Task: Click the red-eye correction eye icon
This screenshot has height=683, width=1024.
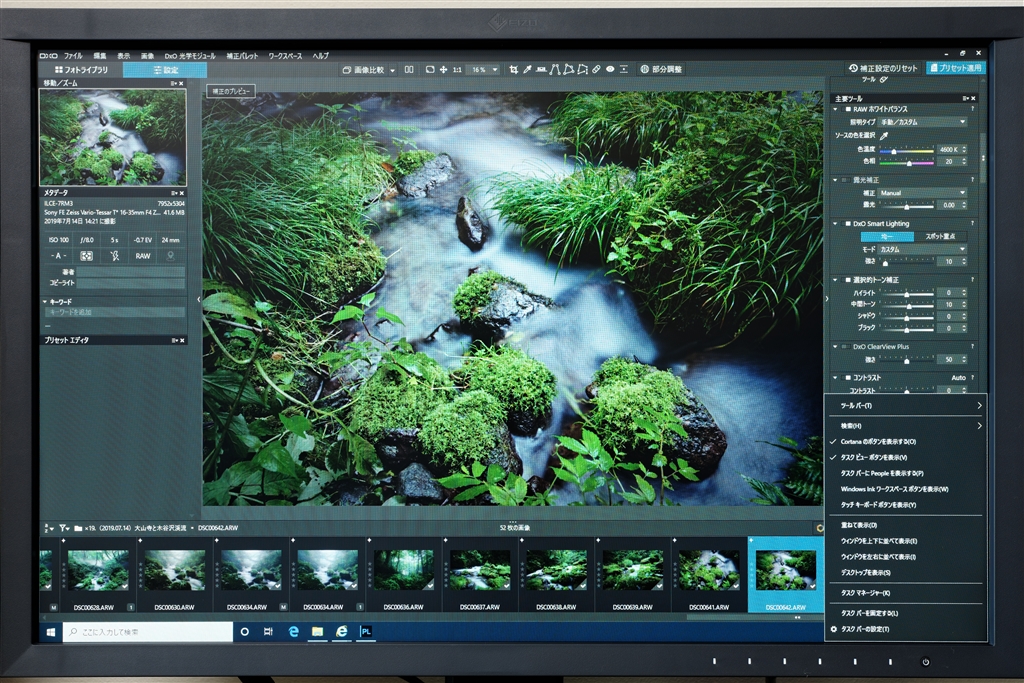Action: pos(610,70)
